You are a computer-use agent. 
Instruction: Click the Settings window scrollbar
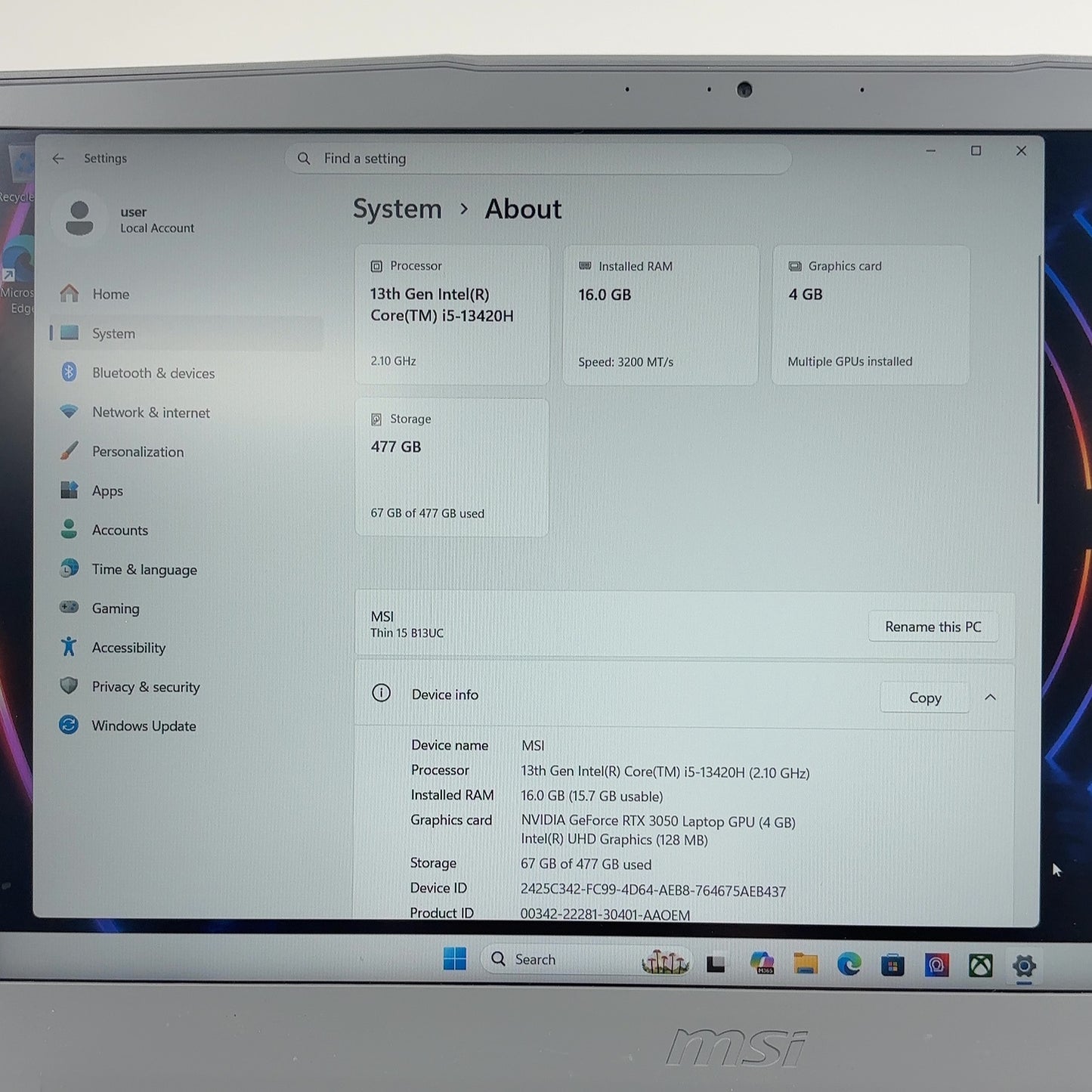(x=1039, y=379)
